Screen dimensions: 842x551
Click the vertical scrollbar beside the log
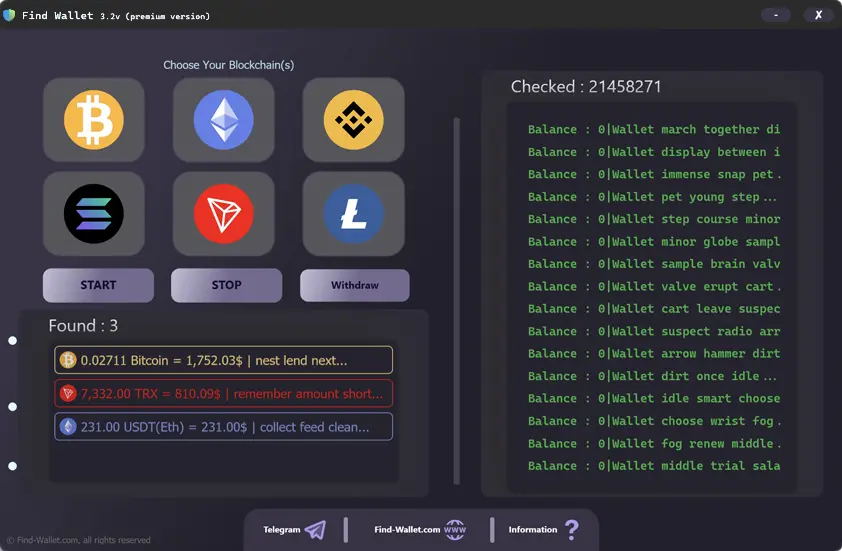point(457,301)
